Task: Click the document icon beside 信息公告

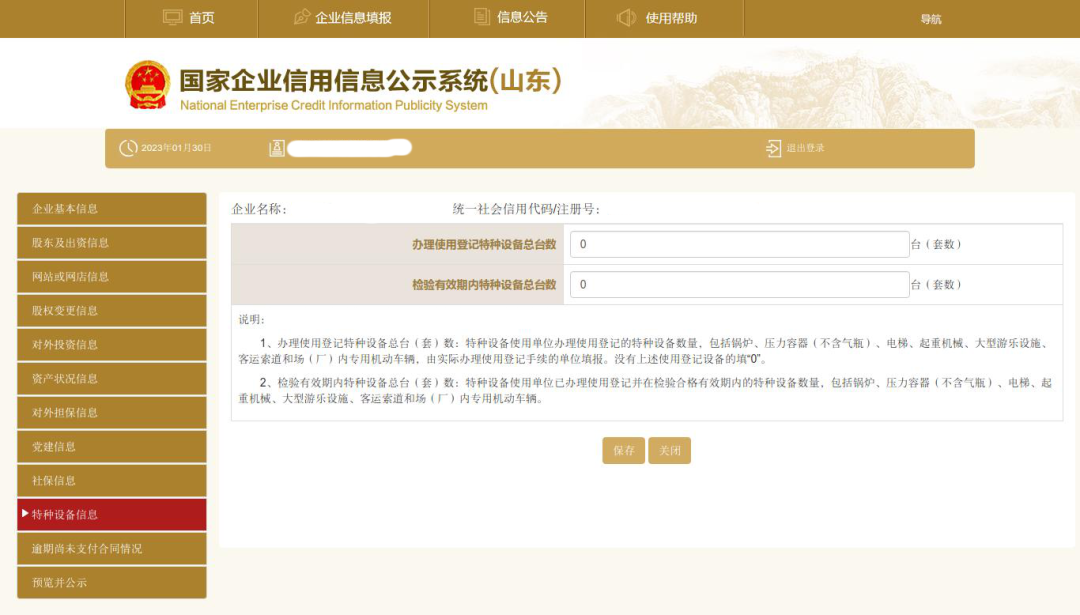Action: pyautogui.click(x=482, y=17)
